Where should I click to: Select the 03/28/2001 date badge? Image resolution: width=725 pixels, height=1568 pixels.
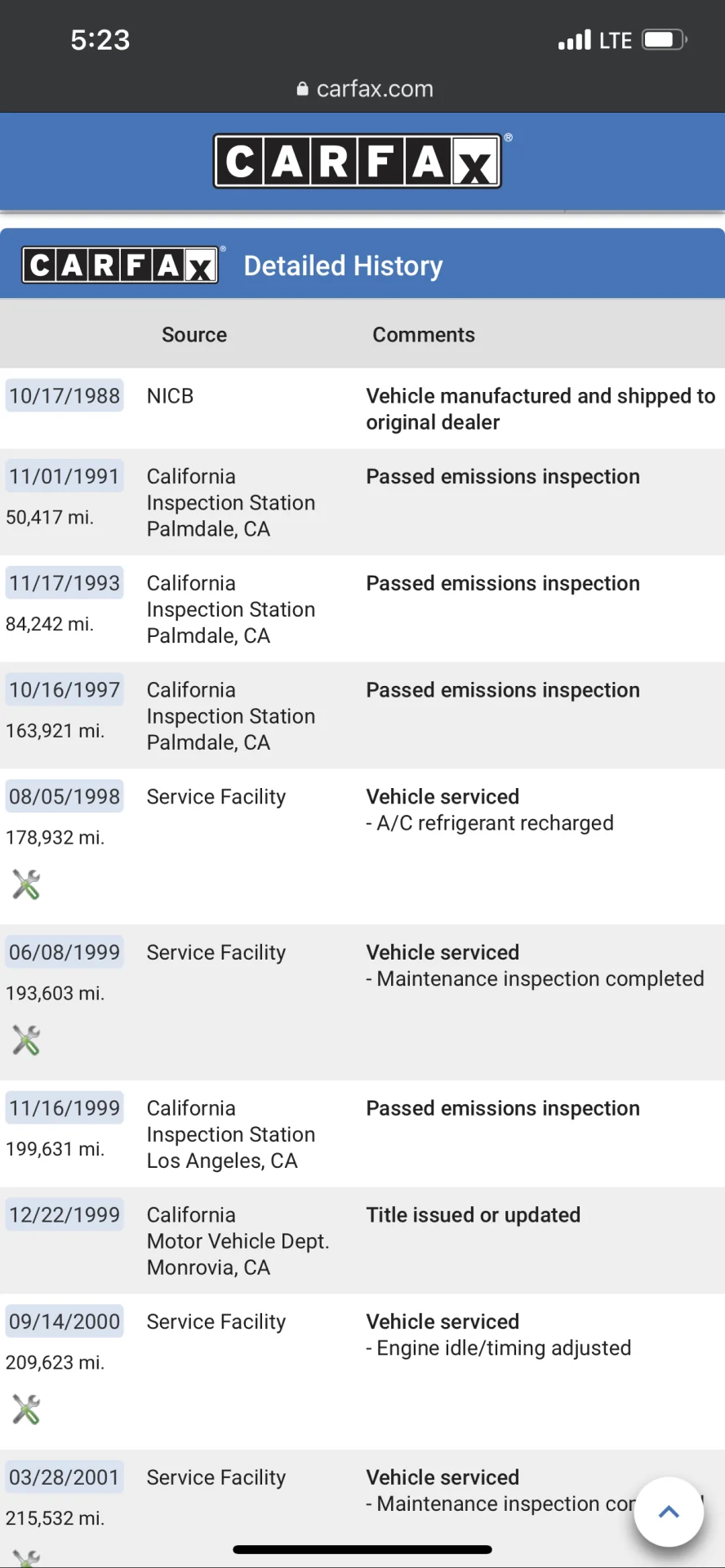(64, 1477)
